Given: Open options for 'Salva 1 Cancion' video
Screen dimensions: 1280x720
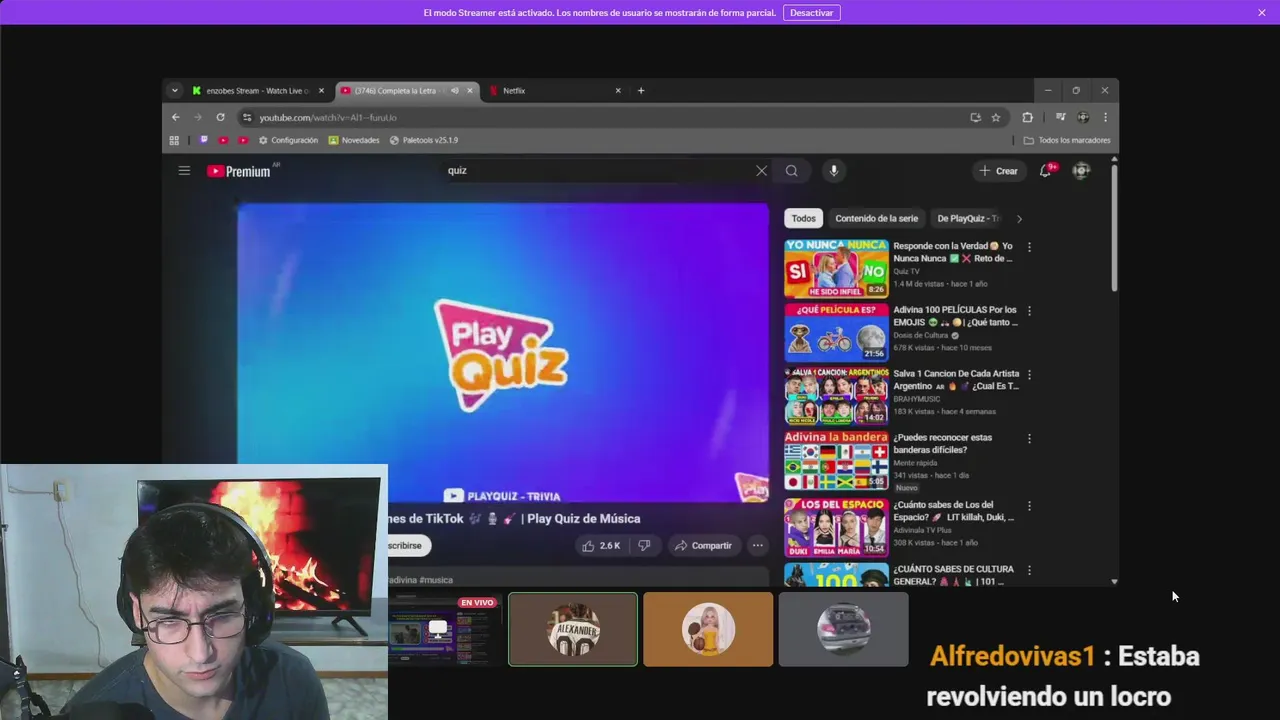Looking at the screenshot, I should pyautogui.click(x=1029, y=375).
